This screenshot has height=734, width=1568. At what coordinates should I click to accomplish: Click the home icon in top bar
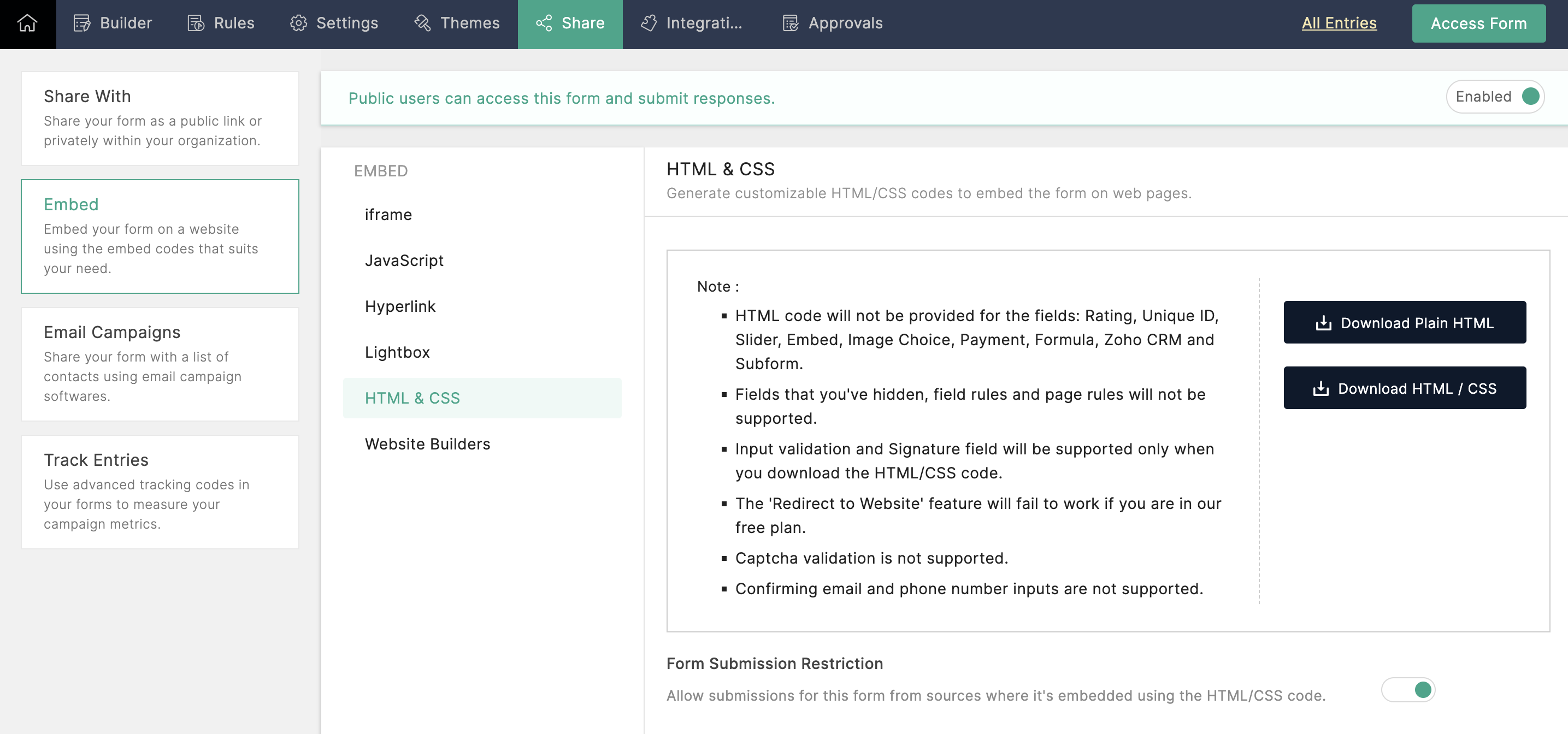pos(27,23)
